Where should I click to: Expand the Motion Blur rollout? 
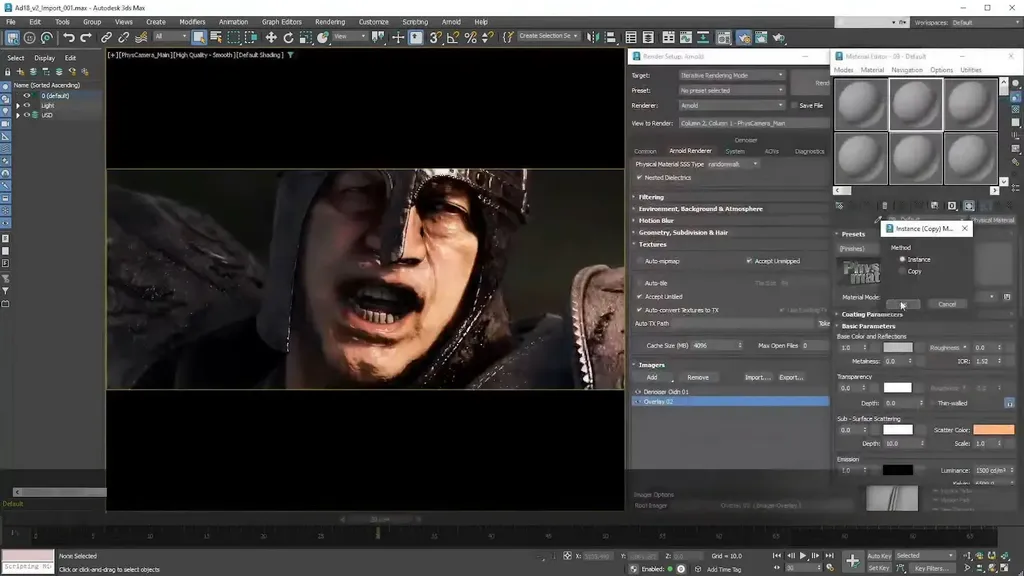click(656, 221)
